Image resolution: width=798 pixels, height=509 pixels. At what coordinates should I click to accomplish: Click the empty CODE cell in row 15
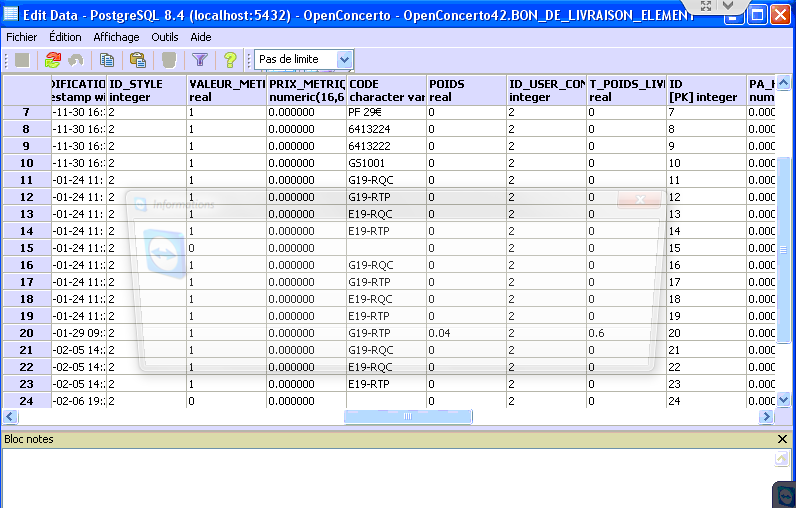tap(386, 248)
